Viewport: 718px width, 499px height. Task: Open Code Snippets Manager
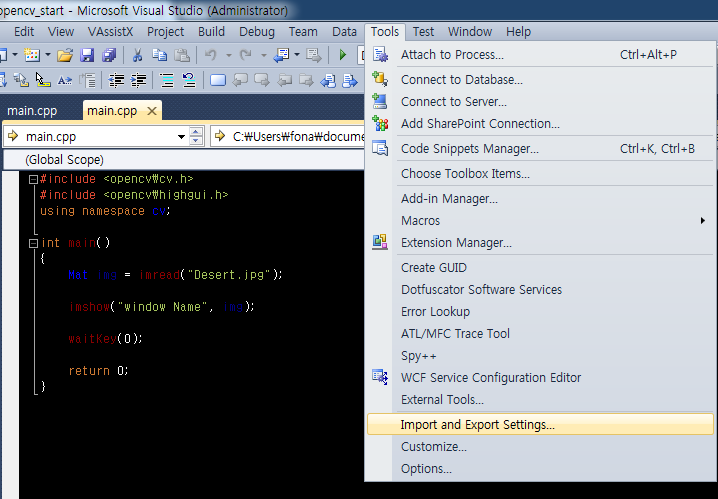(540, 149)
